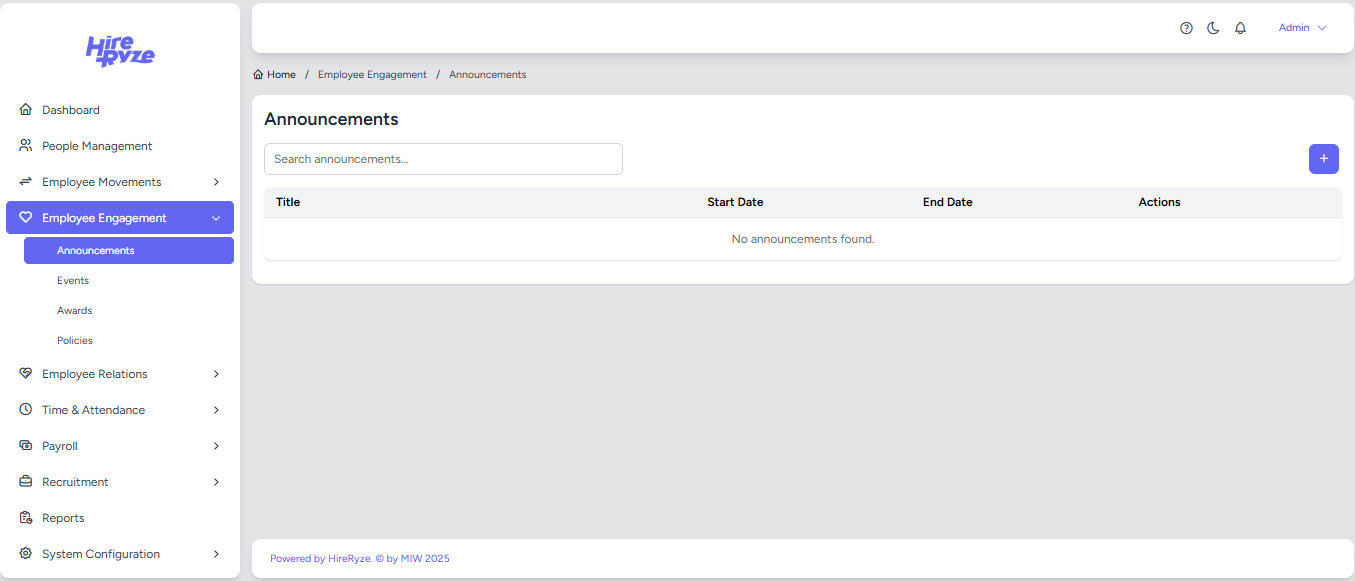
Task: Go to the Policies page
Action: 75,341
